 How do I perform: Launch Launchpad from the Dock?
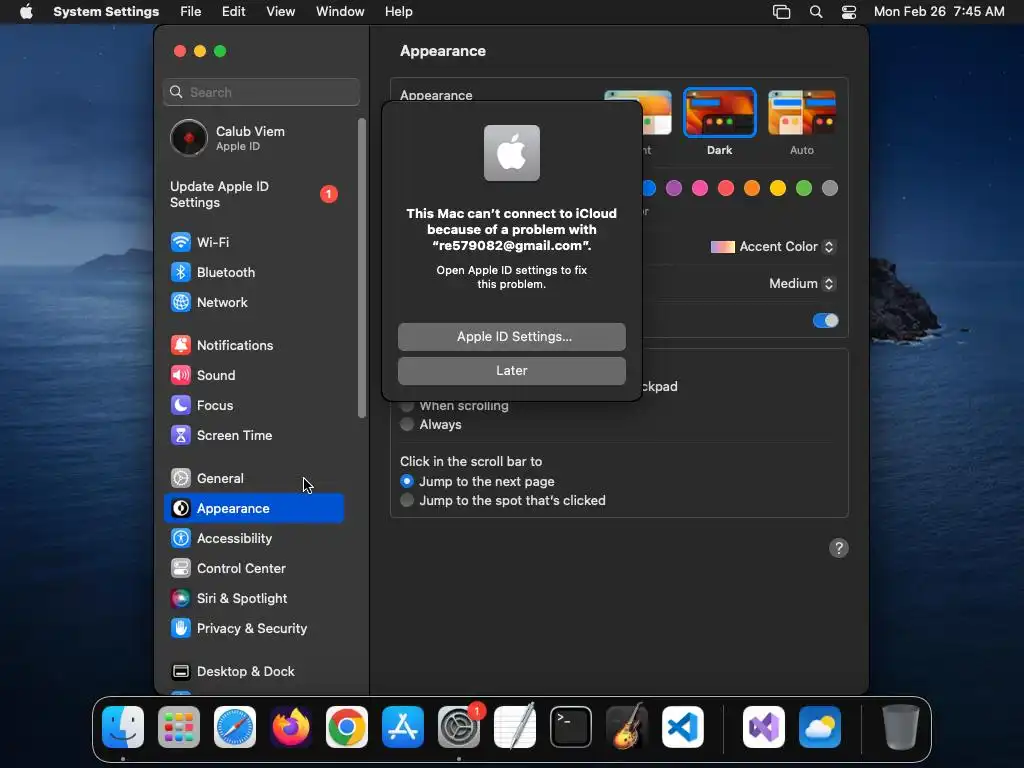(x=179, y=727)
